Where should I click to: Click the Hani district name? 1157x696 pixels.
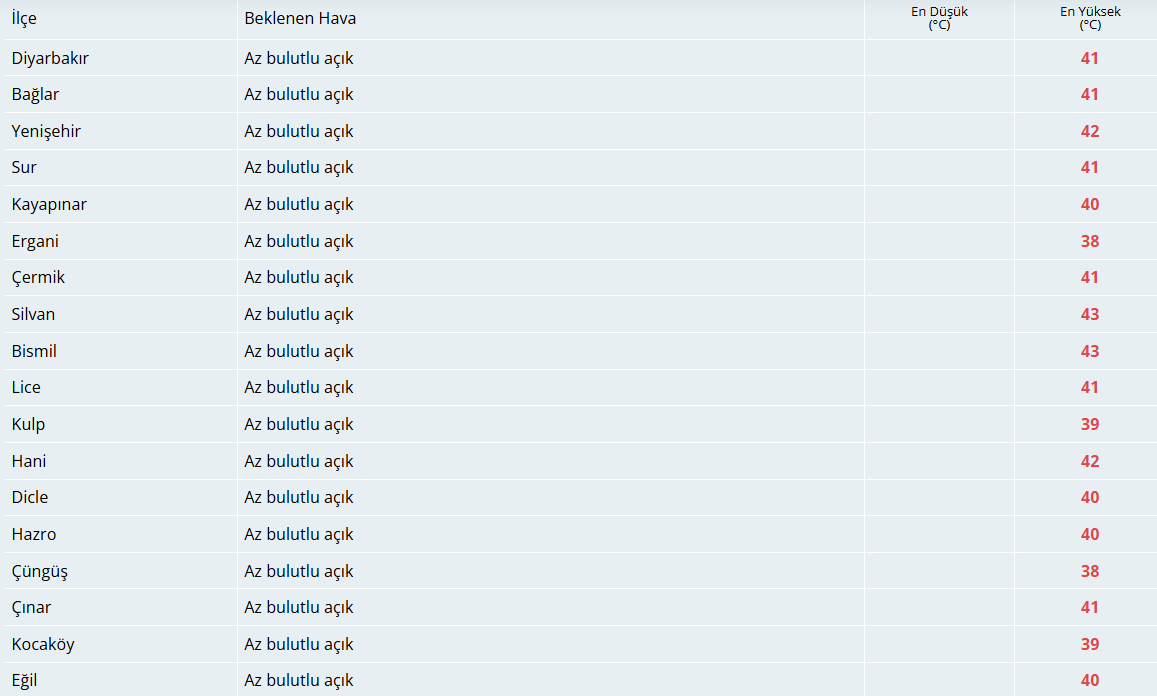click(29, 461)
